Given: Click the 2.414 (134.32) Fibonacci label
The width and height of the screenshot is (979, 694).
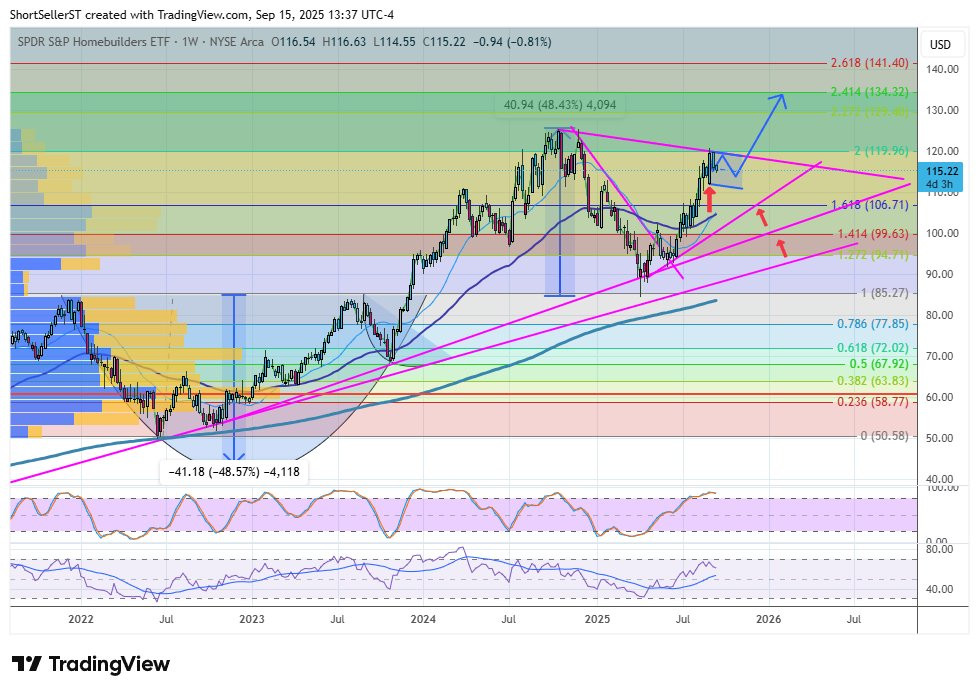Looking at the screenshot, I should [x=869, y=92].
